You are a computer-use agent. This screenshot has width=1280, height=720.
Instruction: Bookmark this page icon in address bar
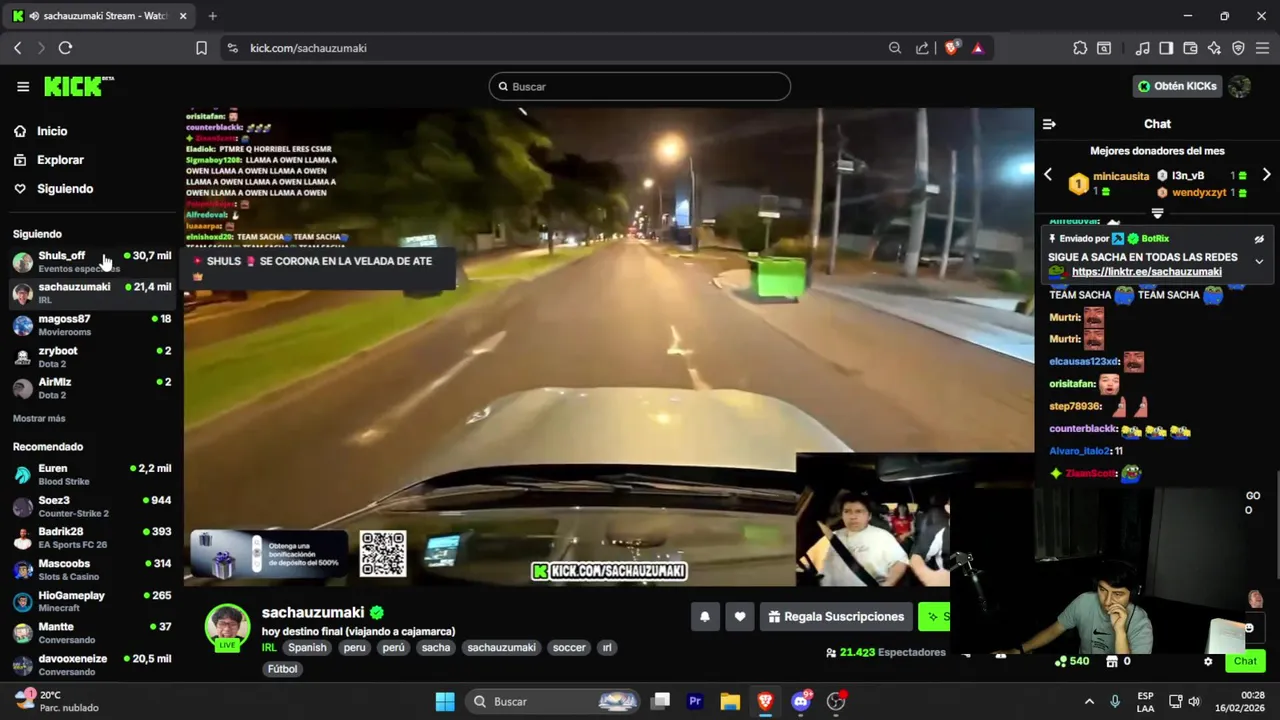pyautogui.click(x=201, y=48)
